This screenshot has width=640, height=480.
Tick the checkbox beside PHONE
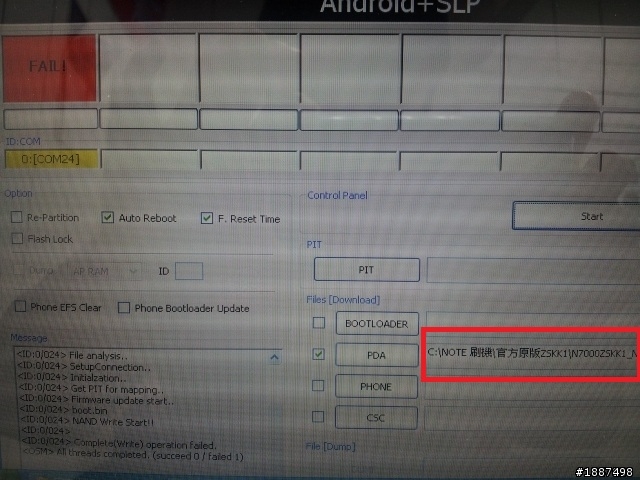click(x=318, y=385)
